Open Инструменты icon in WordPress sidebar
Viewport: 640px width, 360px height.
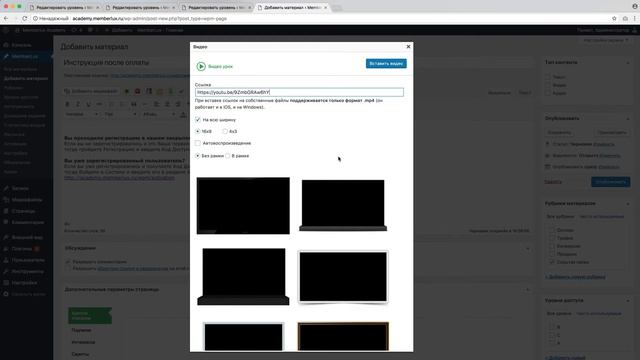[x=6, y=271]
